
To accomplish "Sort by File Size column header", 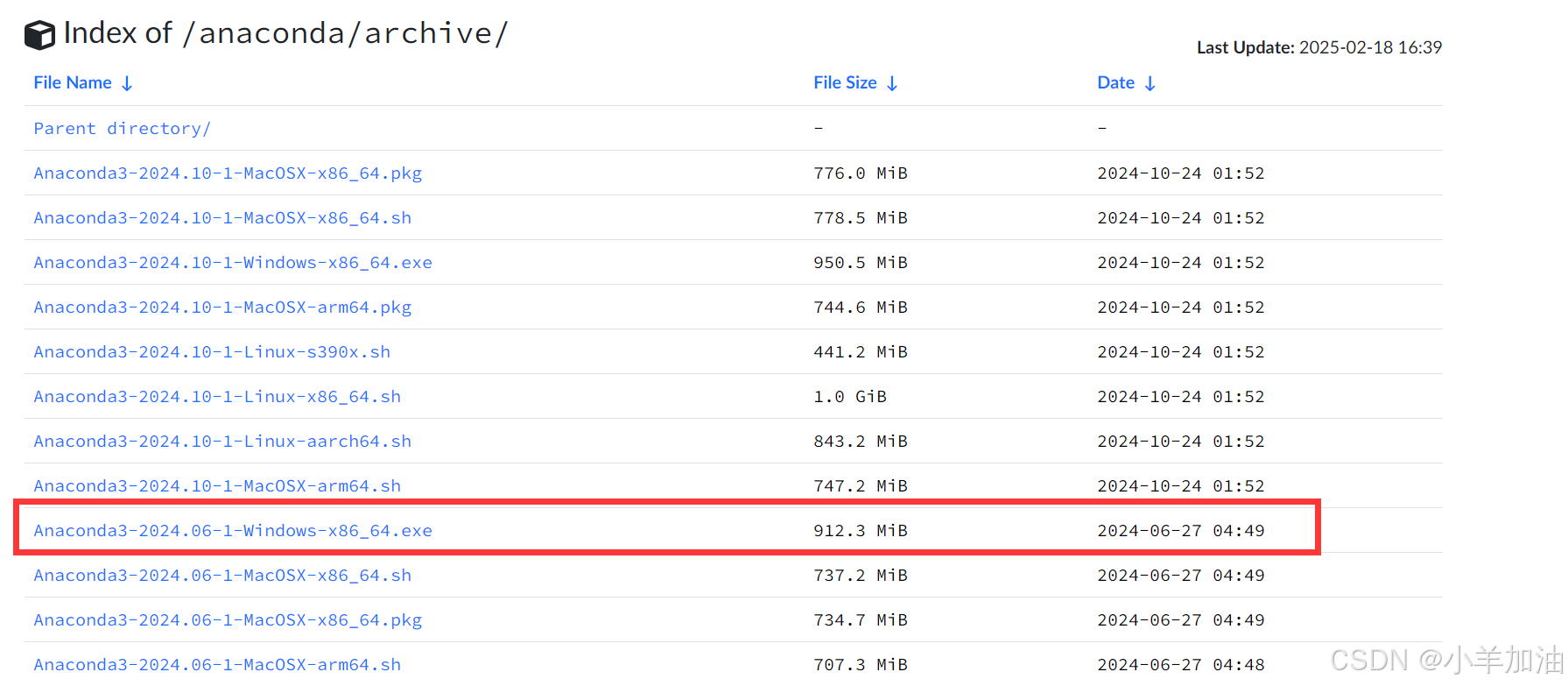I will click(845, 82).
